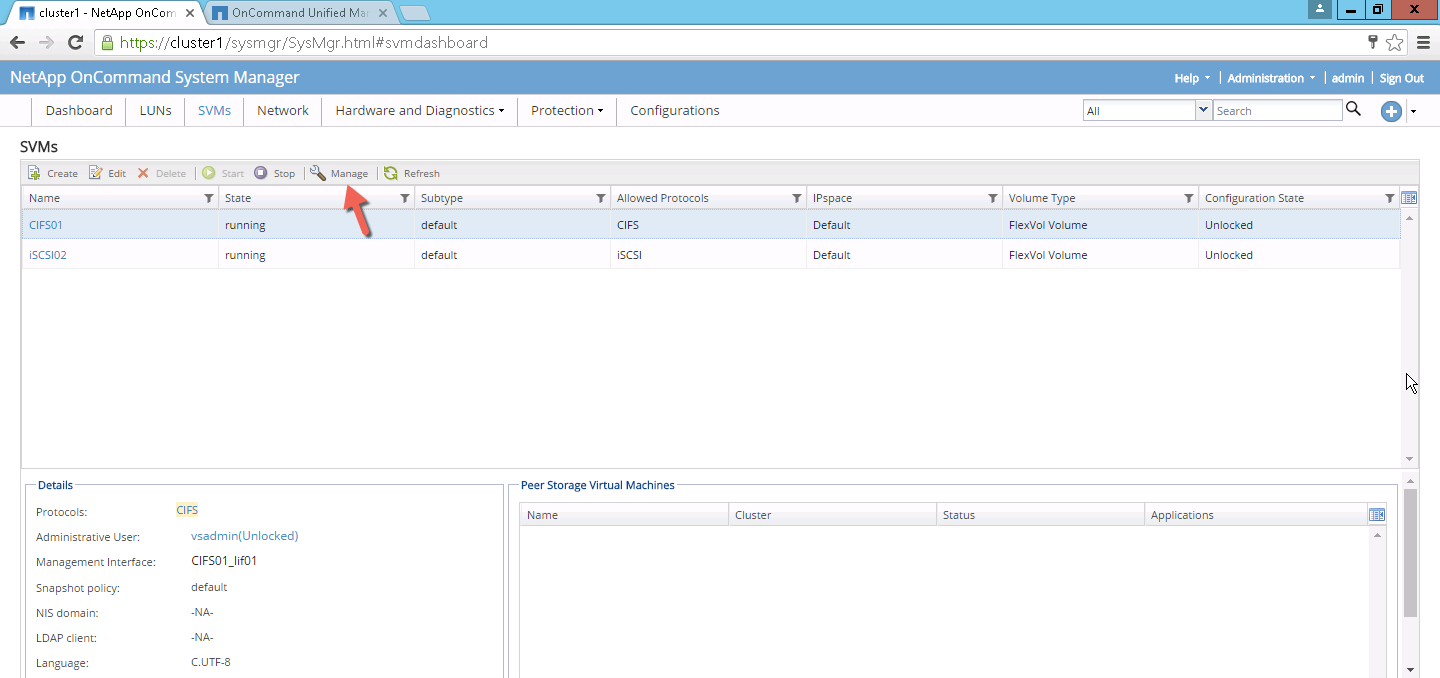Click the Manage wrench icon
The height and width of the screenshot is (678, 1440).
pos(318,173)
